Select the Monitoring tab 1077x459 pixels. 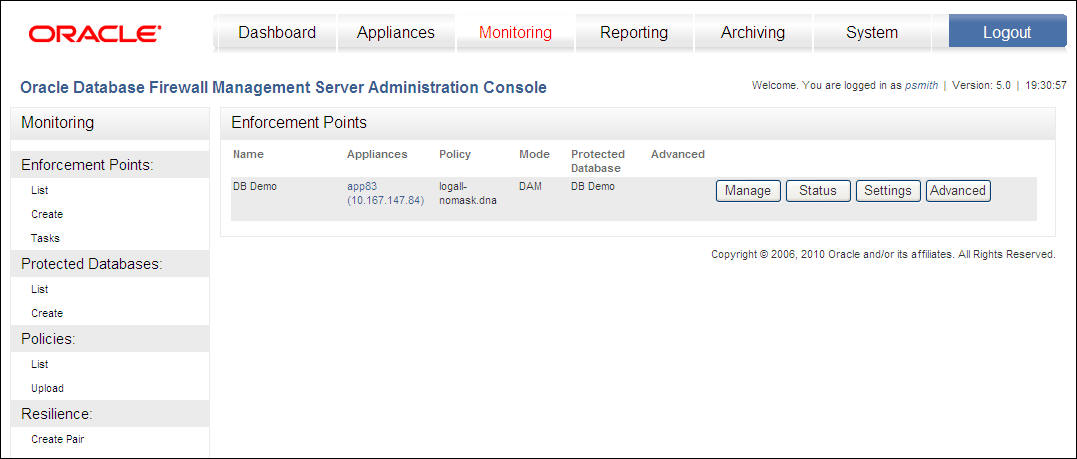pos(515,32)
